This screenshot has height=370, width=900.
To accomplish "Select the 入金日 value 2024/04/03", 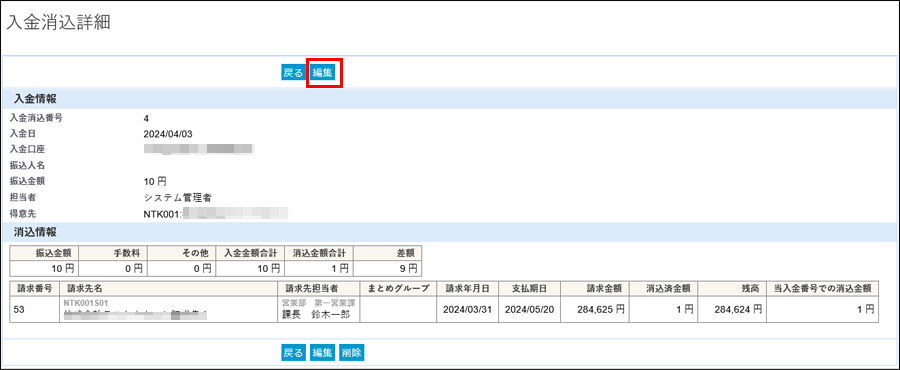I will pyautogui.click(x=168, y=134).
